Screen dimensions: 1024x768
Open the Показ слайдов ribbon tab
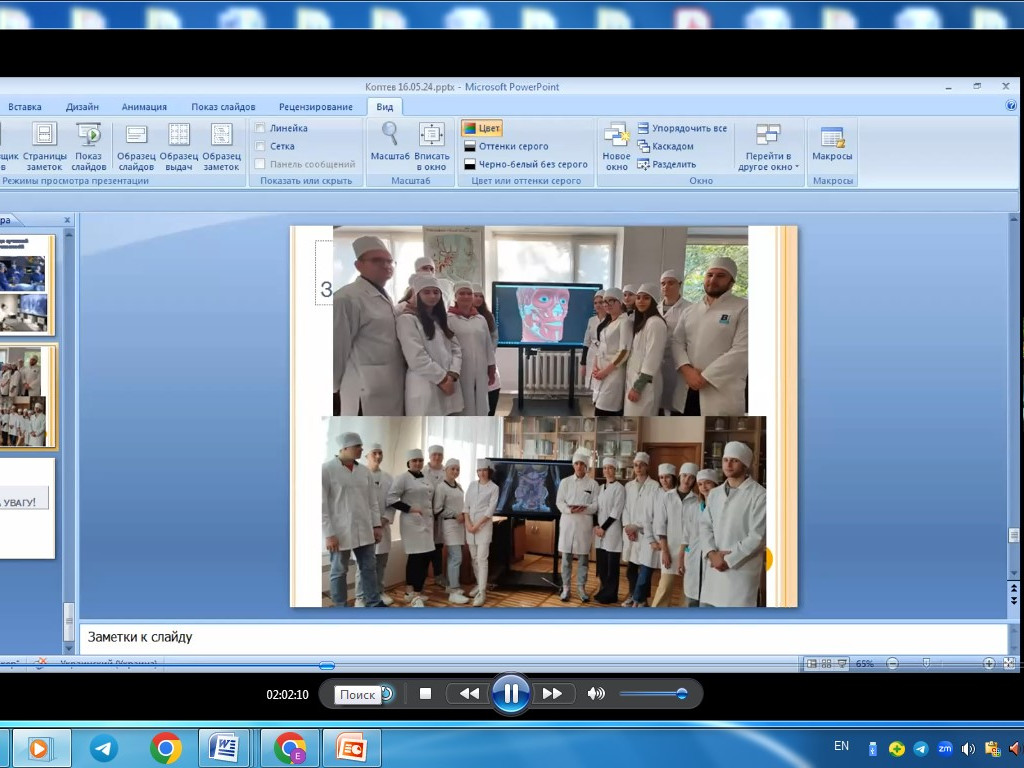click(223, 106)
